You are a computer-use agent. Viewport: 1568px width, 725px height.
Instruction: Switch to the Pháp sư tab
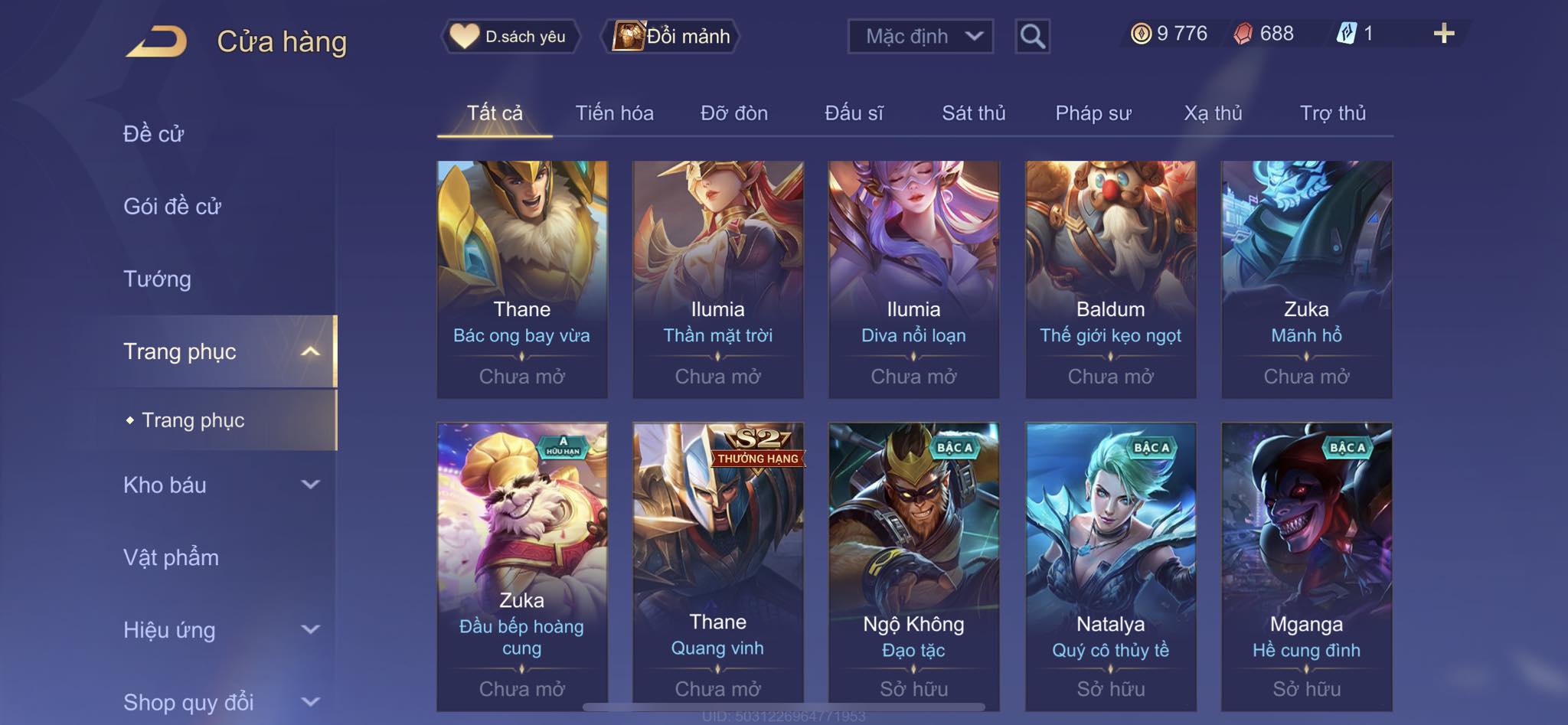point(1093,113)
